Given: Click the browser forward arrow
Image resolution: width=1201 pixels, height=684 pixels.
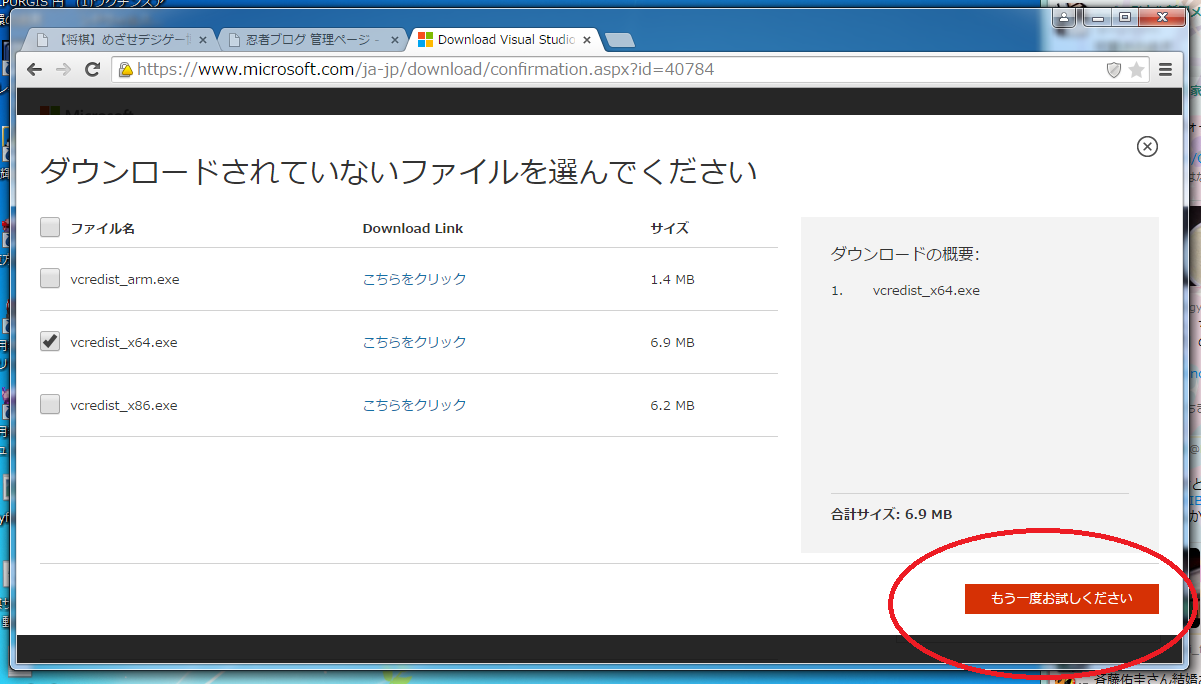Looking at the screenshot, I should (x=64, y=69).
